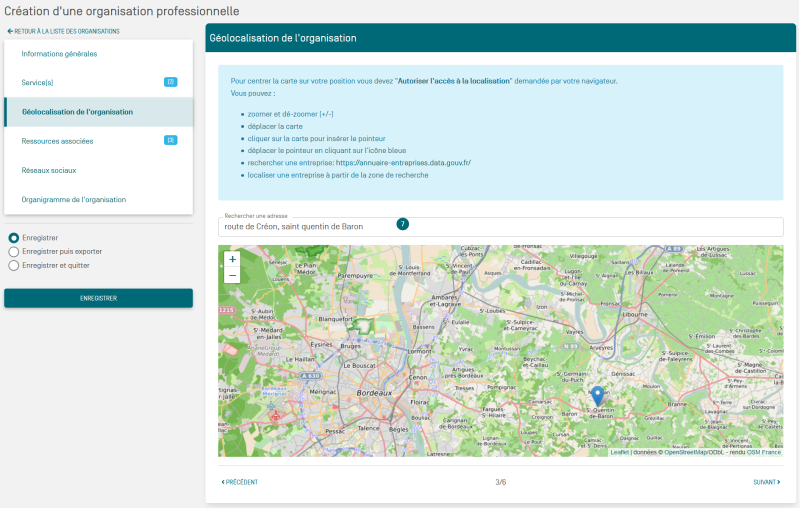Viewport: 800px width, 517px height.
Task: Open Géolocalisation de l'organisation section
Action: click(x=98, y=112)
